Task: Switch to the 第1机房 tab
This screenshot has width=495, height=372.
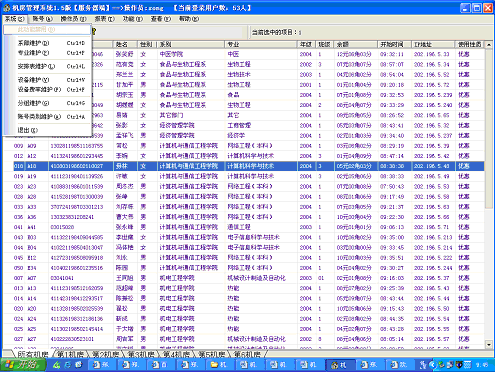Action: [70, 354]
